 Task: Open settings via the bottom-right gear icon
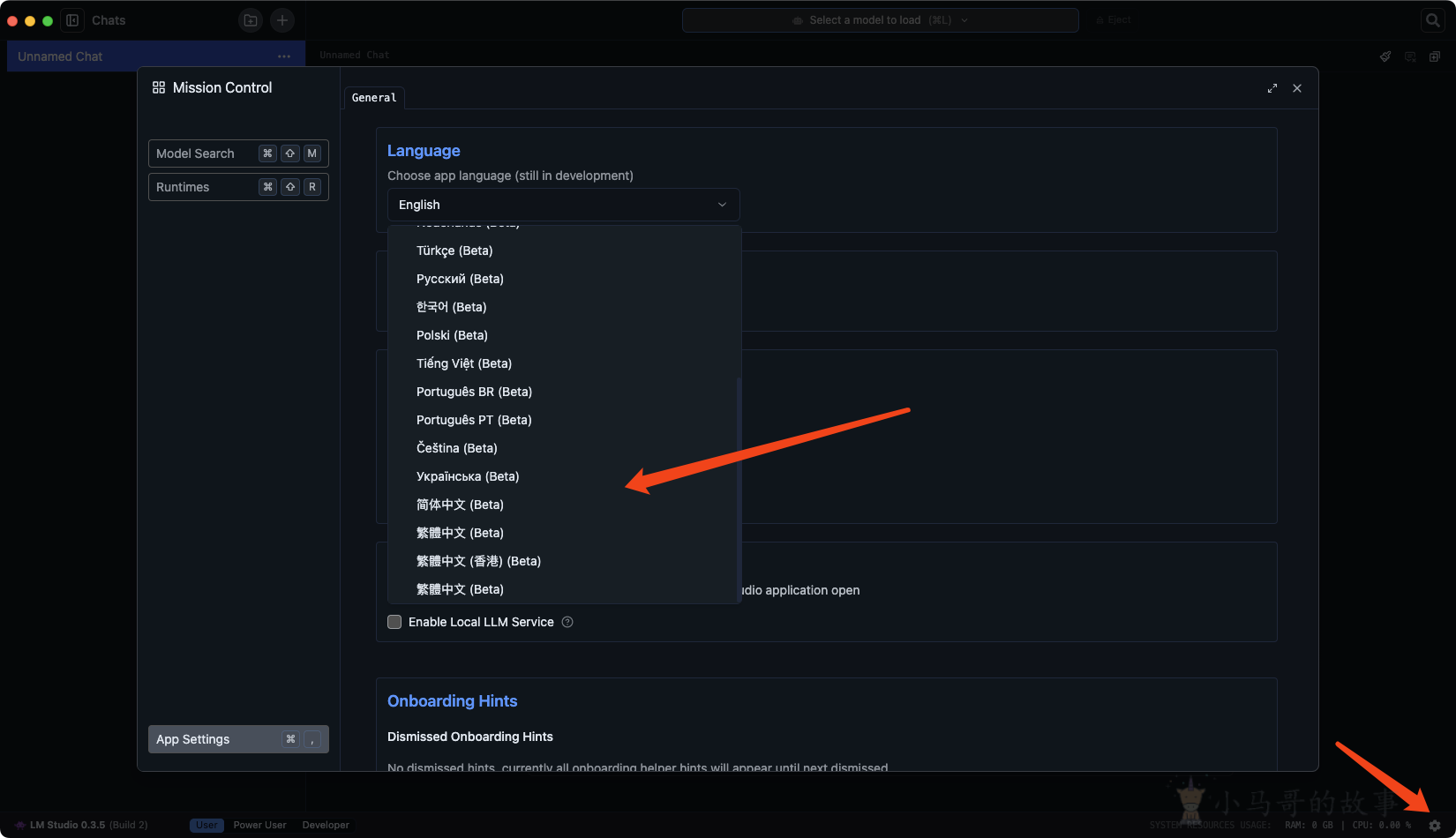coord(1434,826)
